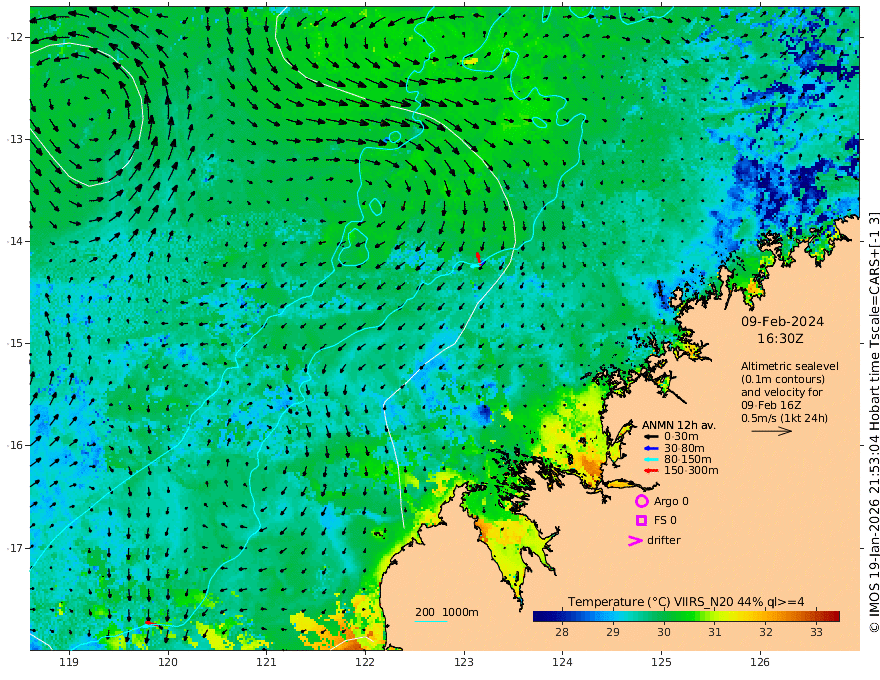Click the red 150-300m legend arrow

click(x=651, y=471)
